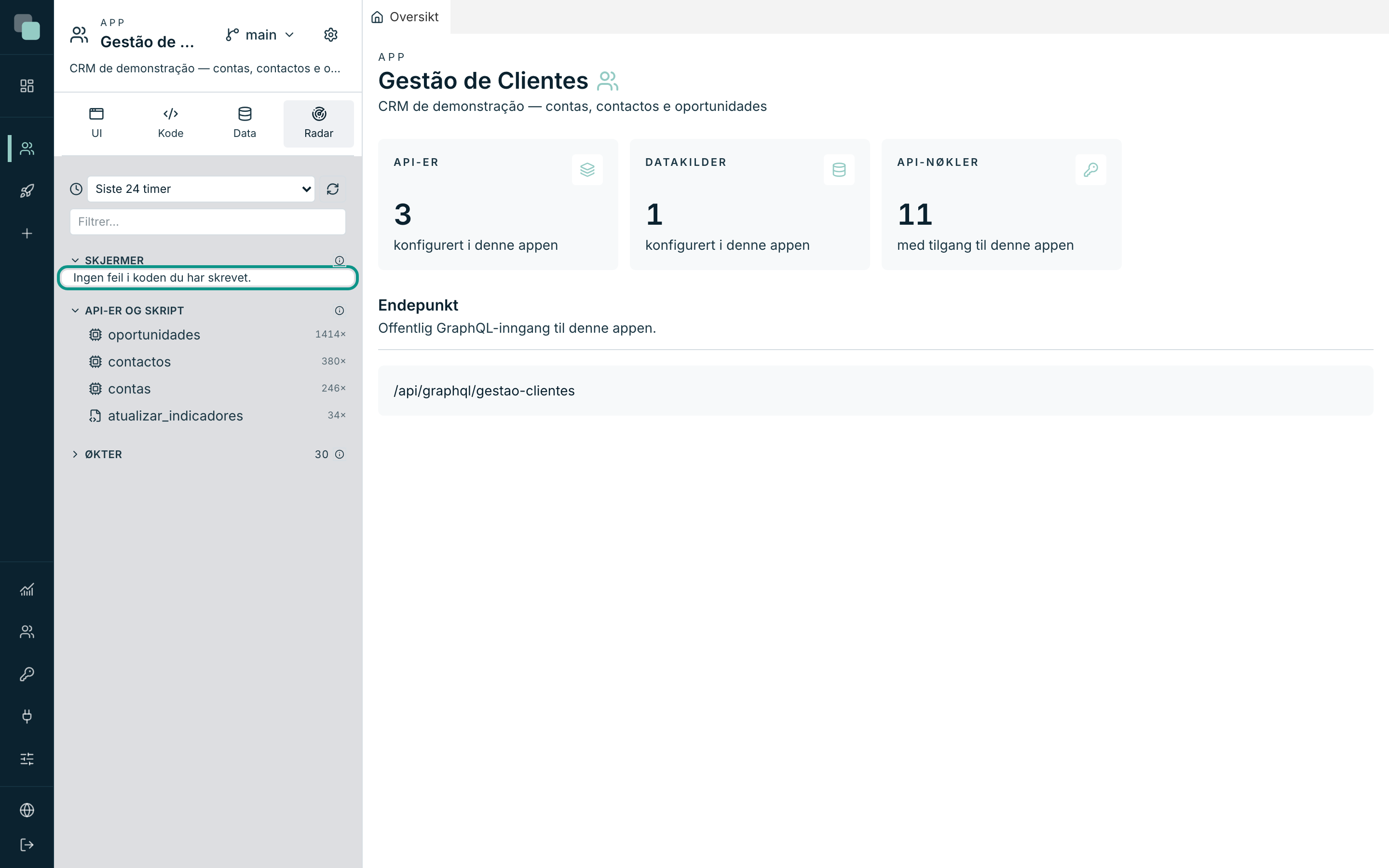Open the rocket app icon

pyautogui.click(x=27, y=190)
